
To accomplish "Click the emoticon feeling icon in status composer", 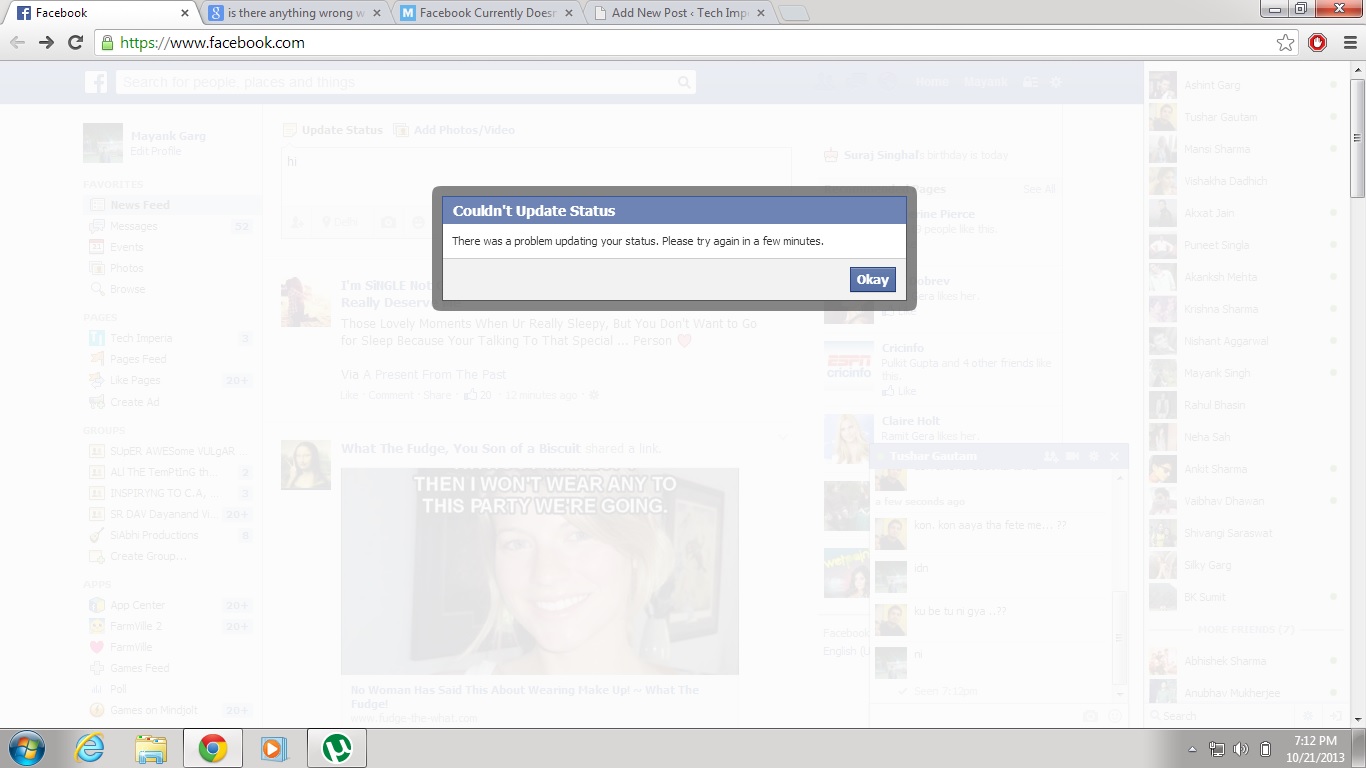I will pyautogui.click(x=419, y=222).
